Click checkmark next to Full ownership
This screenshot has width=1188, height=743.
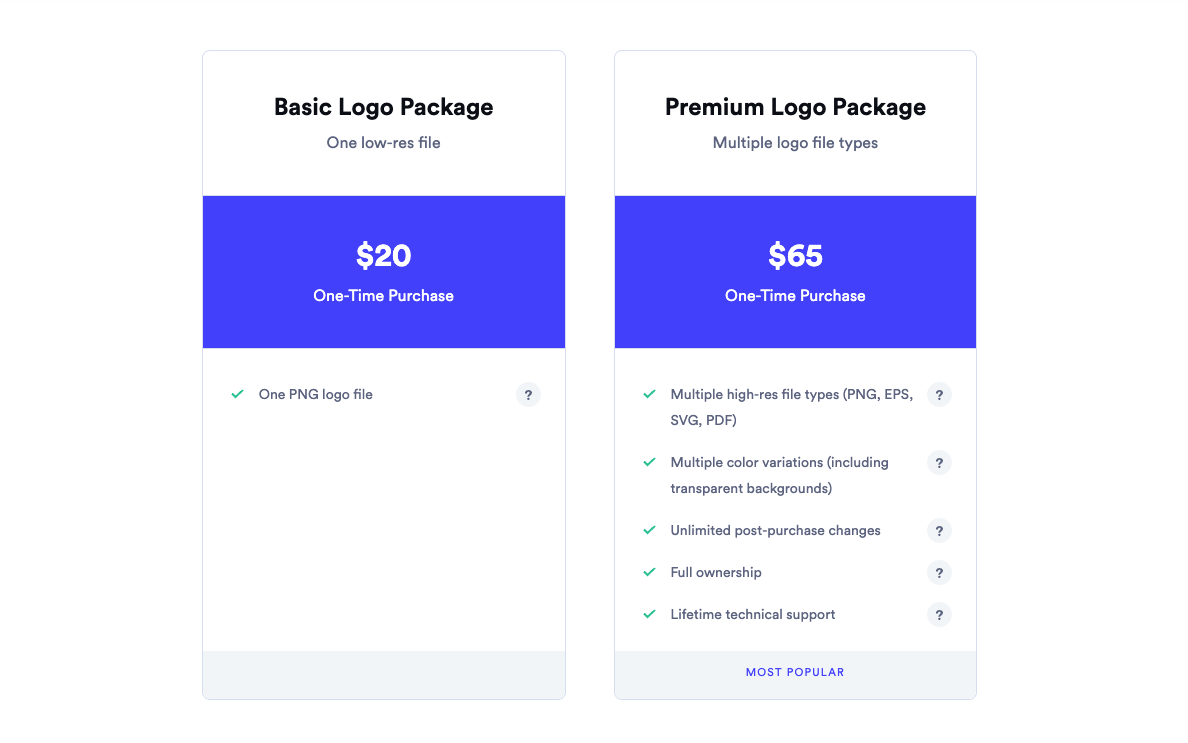649,572
